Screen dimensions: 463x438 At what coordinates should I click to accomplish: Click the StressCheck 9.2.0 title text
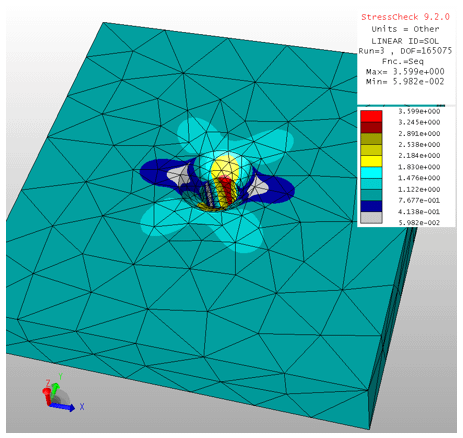(405, 17)
